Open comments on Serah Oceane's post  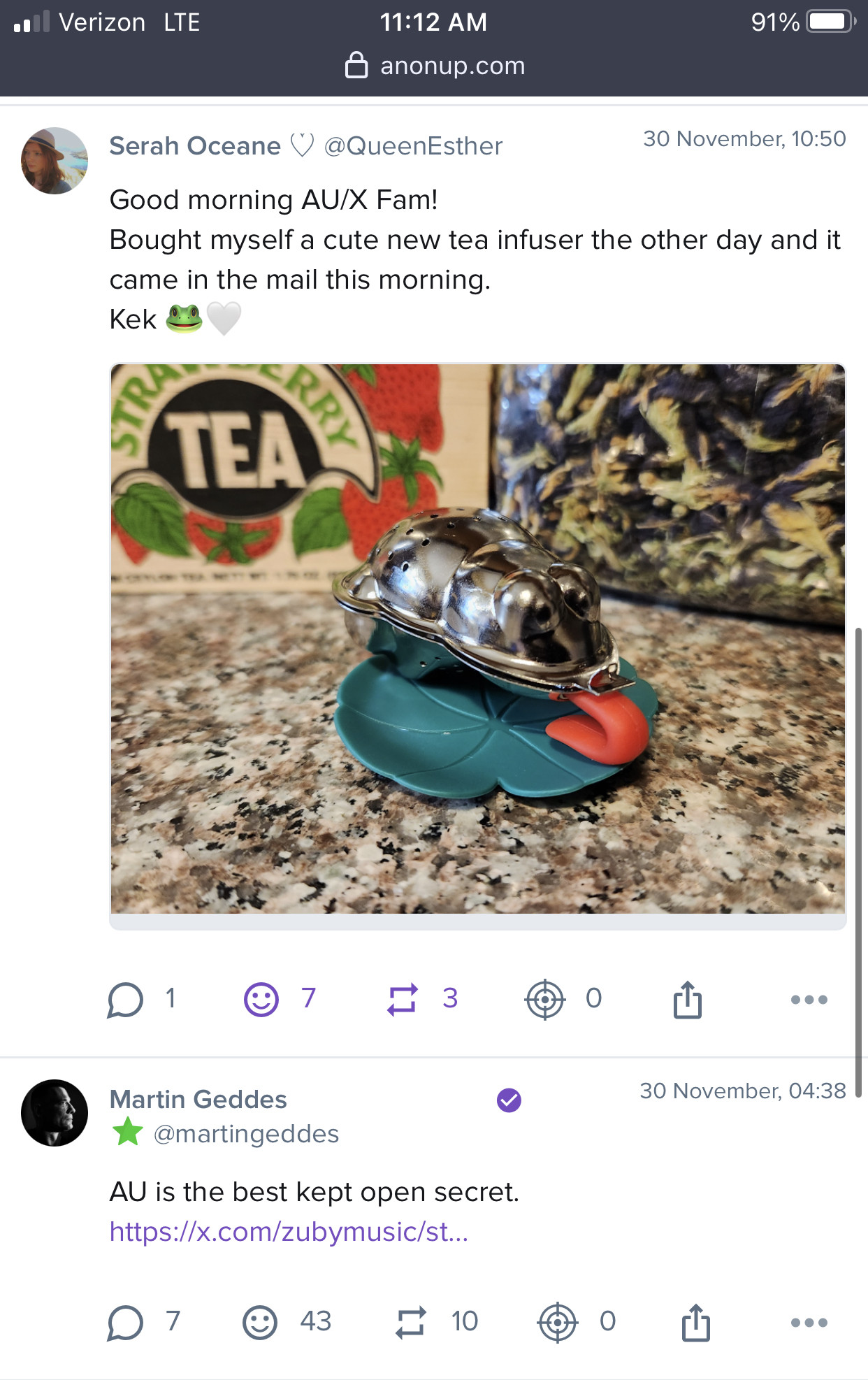tap(126, 1000)
